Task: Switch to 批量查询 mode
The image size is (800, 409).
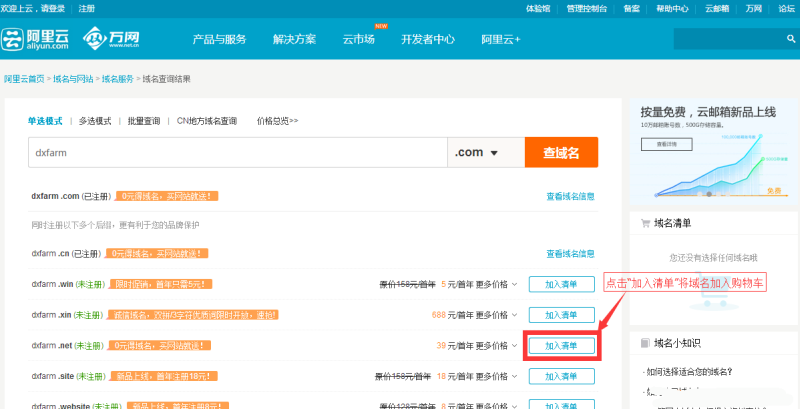Action: tap(144, 121)
